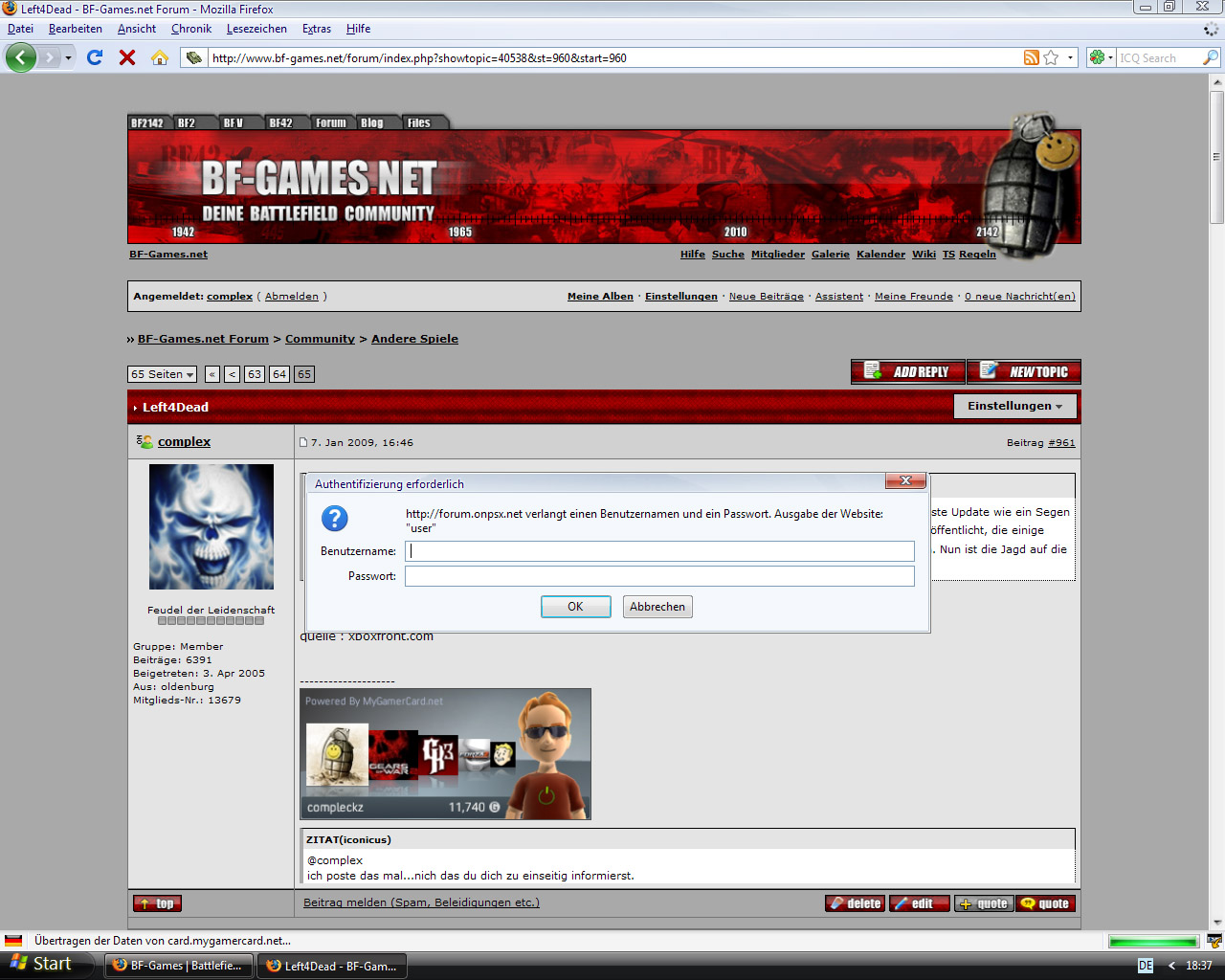Viewport: 1225px width, 980px height.
Task: Click the top button below post
Action: coord(157,903)
